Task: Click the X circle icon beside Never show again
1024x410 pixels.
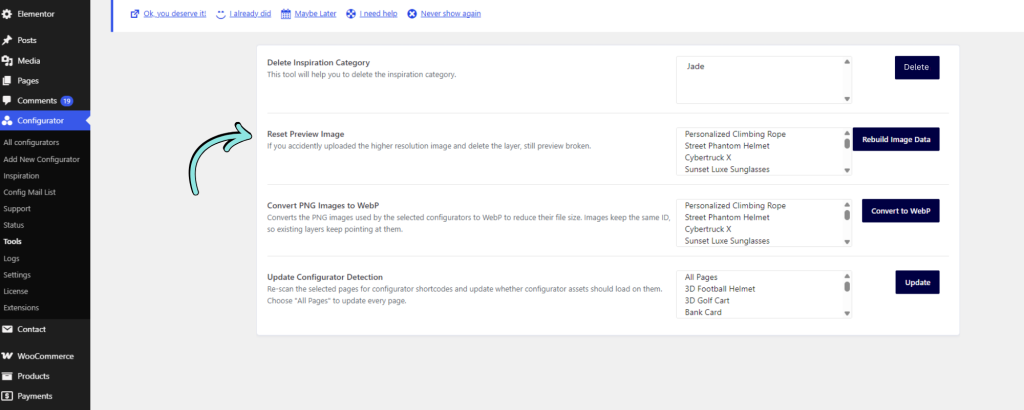Action: point(412,14)
